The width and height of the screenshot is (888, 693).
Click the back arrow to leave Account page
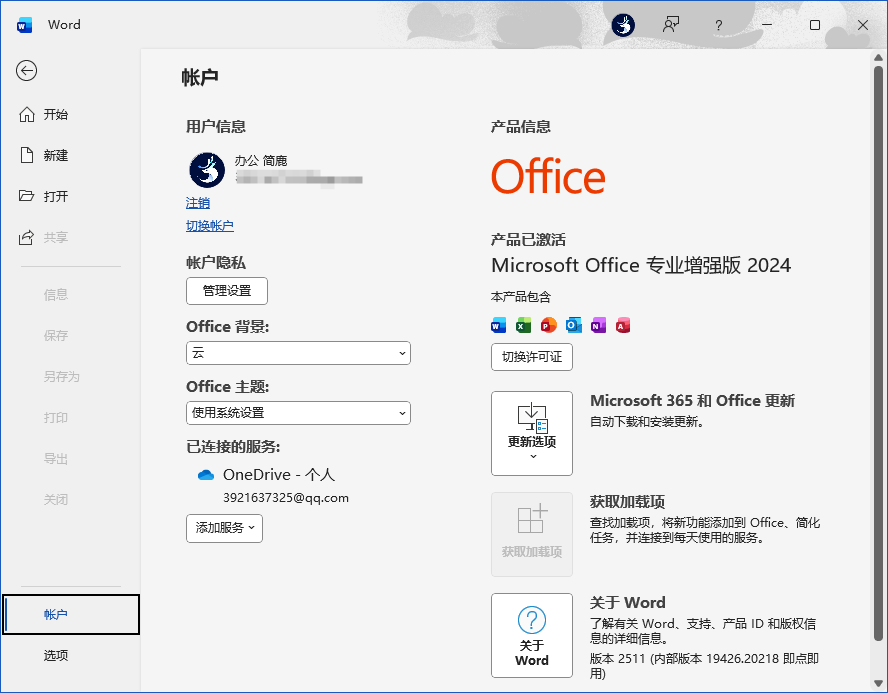click(x=26, y=71)
